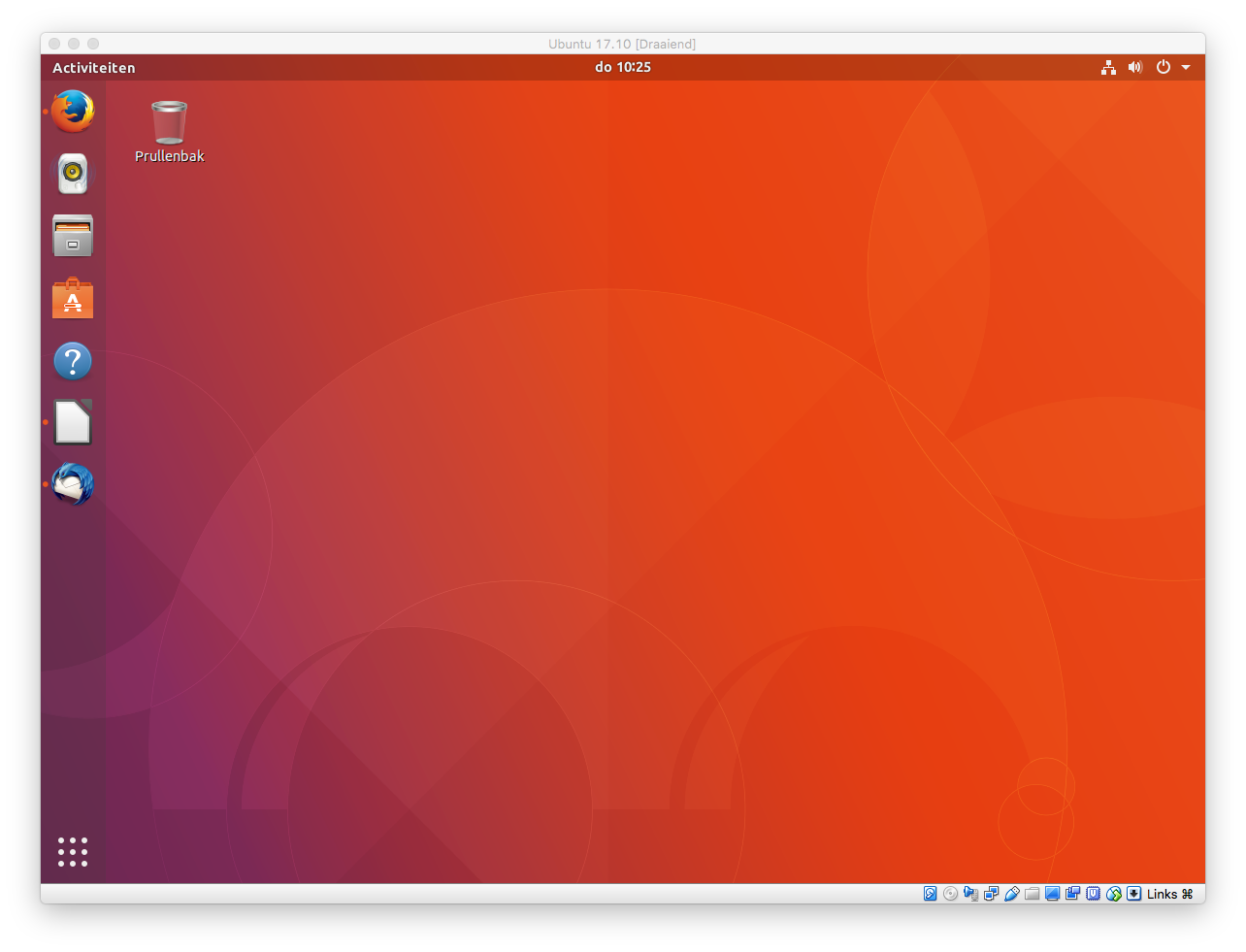Open the Prullenbak trash icon
The height and width of the screenshot is (952, 1246).
click(x=169, y=123)
